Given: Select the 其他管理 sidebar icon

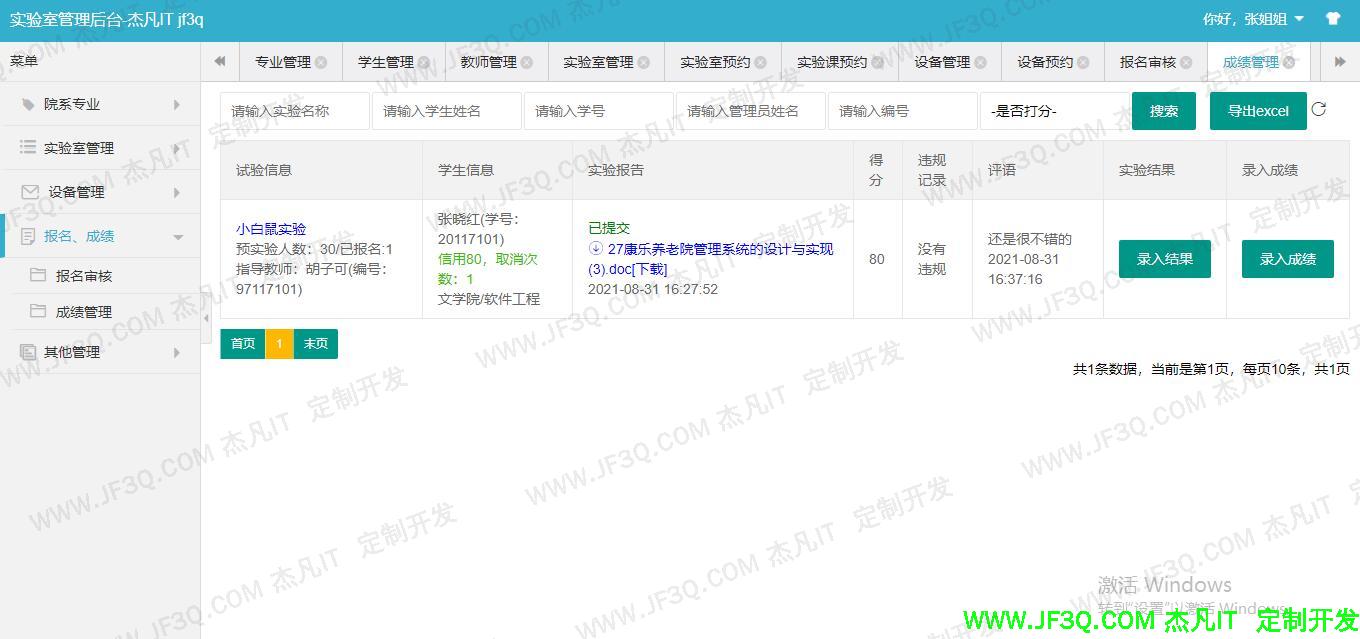Looking at the screenshot, I should (x=30, y=351).
